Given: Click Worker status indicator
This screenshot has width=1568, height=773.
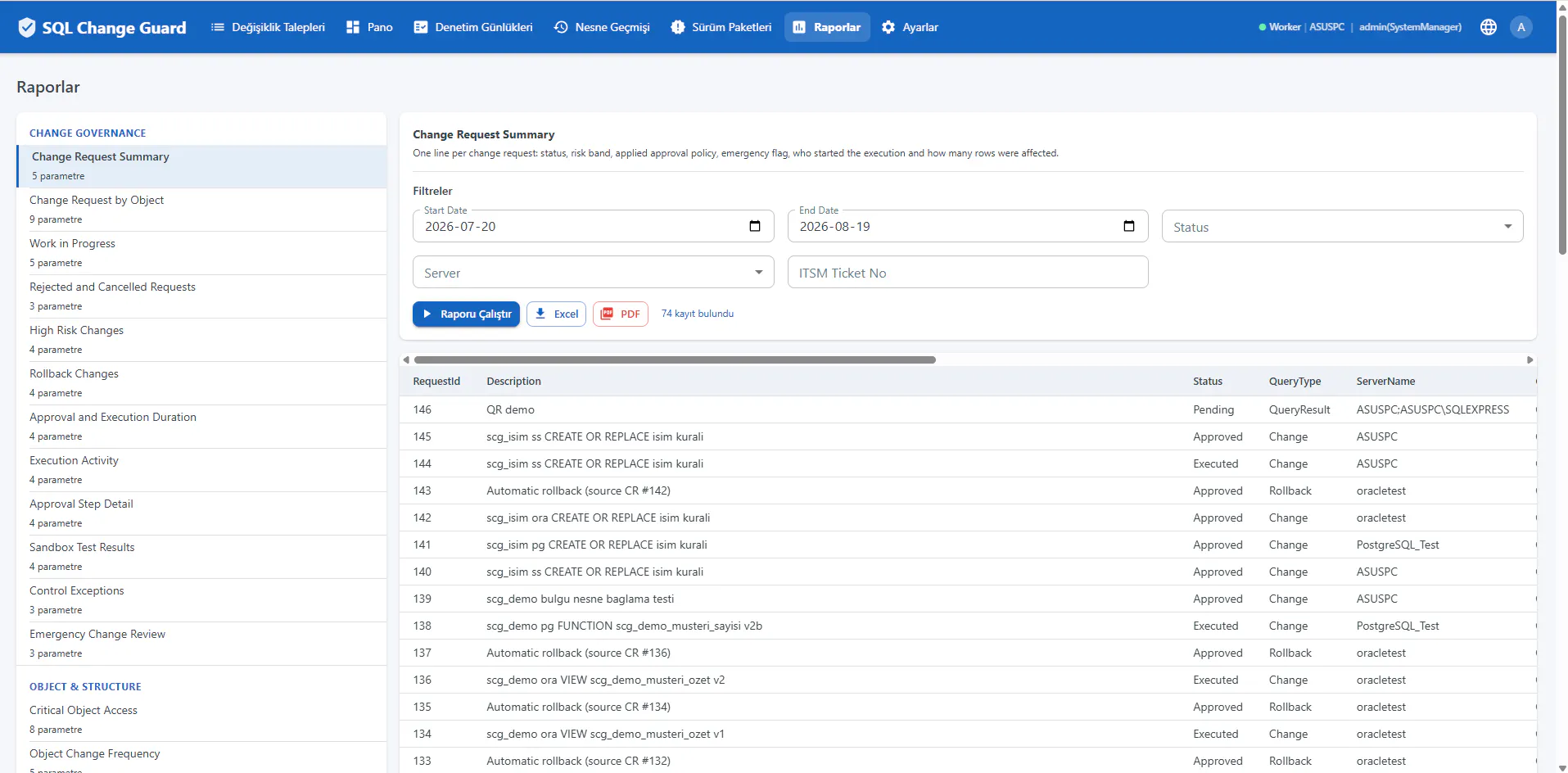Looking at the screenshot, I should pyautogui.click(x=1280, y=27).
